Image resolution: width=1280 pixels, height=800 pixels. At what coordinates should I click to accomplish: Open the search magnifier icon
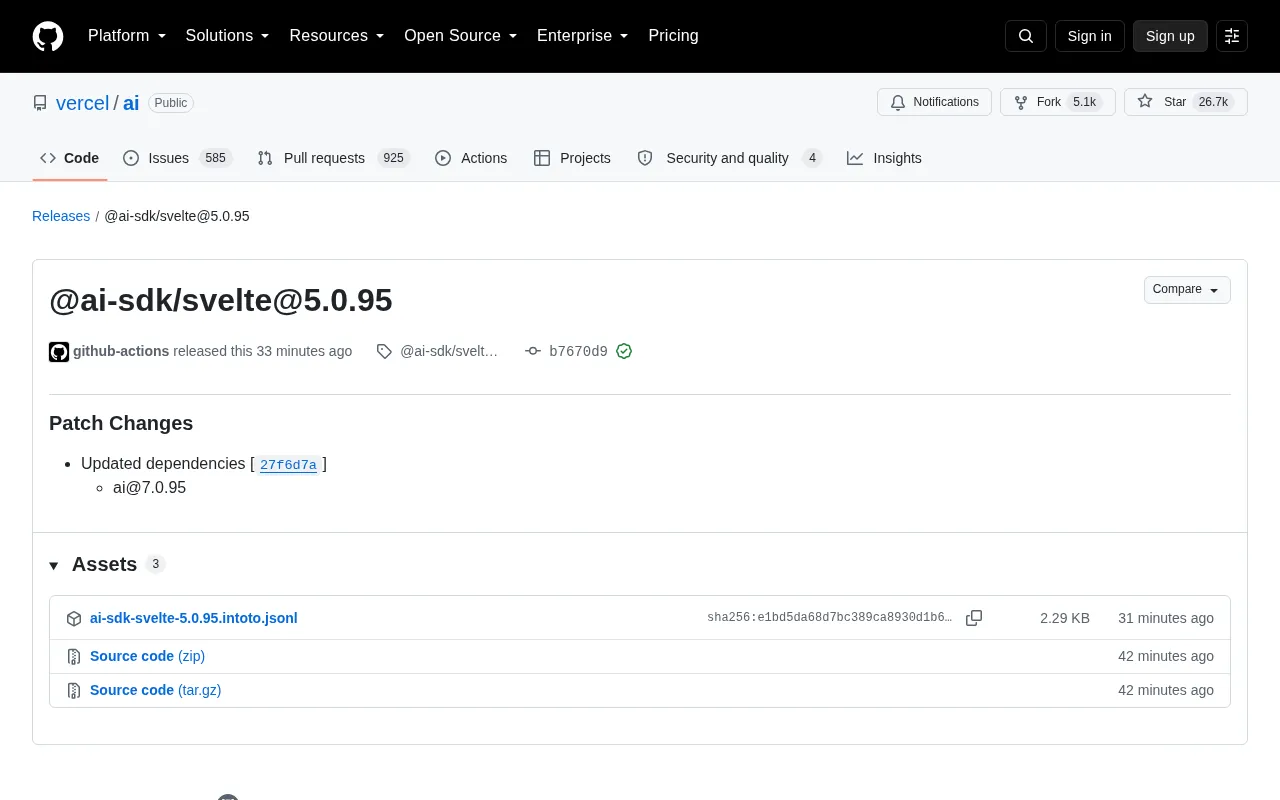pyautogui.click(x=1026, y=36)
